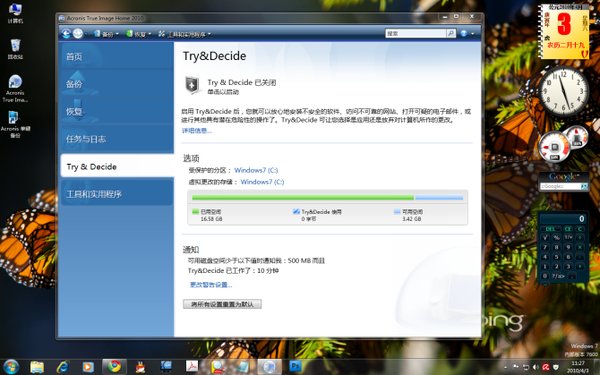This screenshot has height=375, width=600.
Task: Click the Try & Decide 已关闭 status text
Action: [241, 82]
